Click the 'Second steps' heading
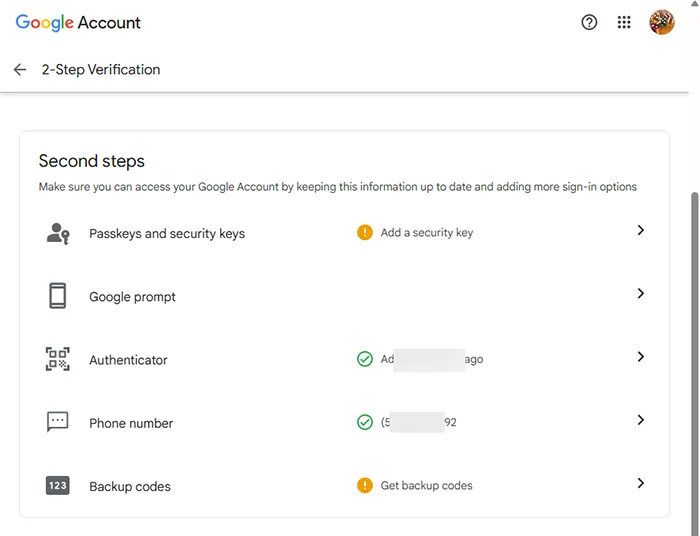The width and height of the screenshot is (700, 536). click(x=92, y=161)
